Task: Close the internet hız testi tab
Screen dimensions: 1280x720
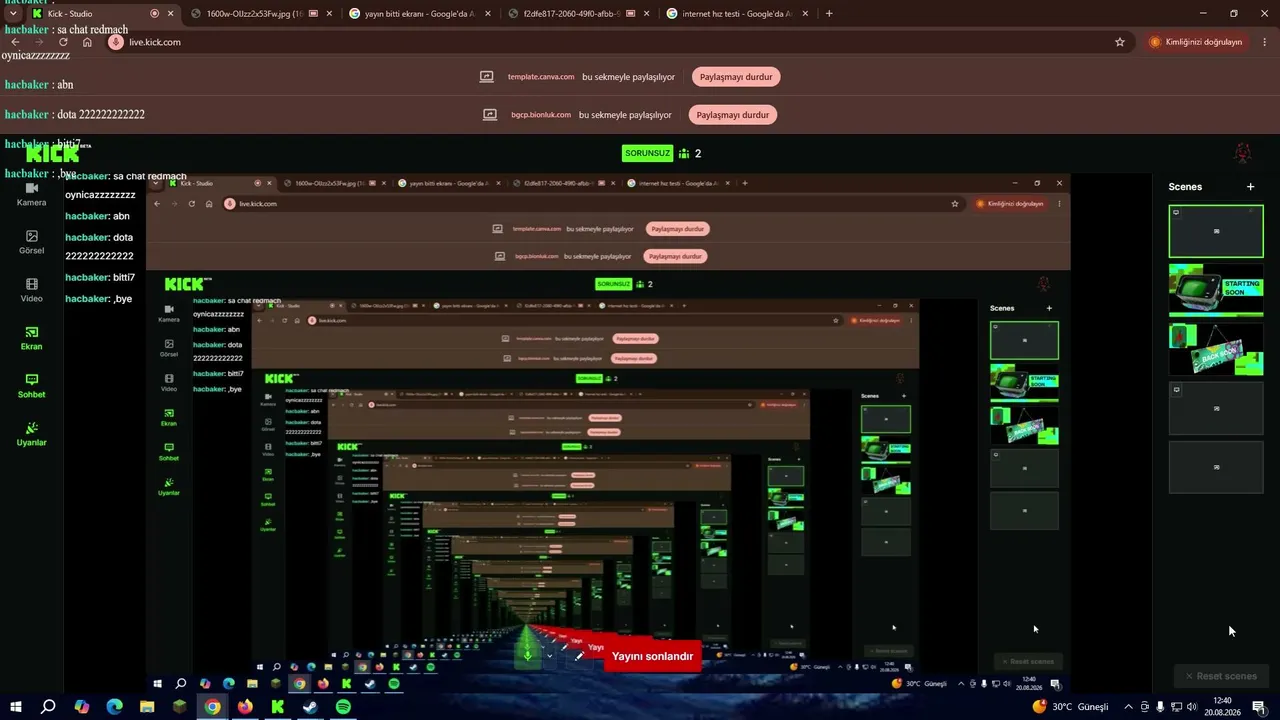Action: click(806, 14)
